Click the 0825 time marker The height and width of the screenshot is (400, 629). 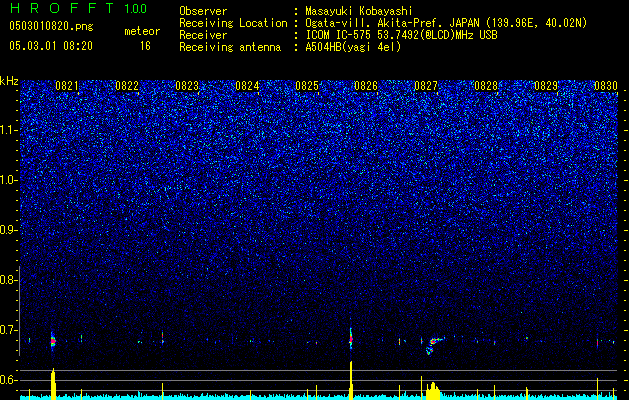coord(307,86)
